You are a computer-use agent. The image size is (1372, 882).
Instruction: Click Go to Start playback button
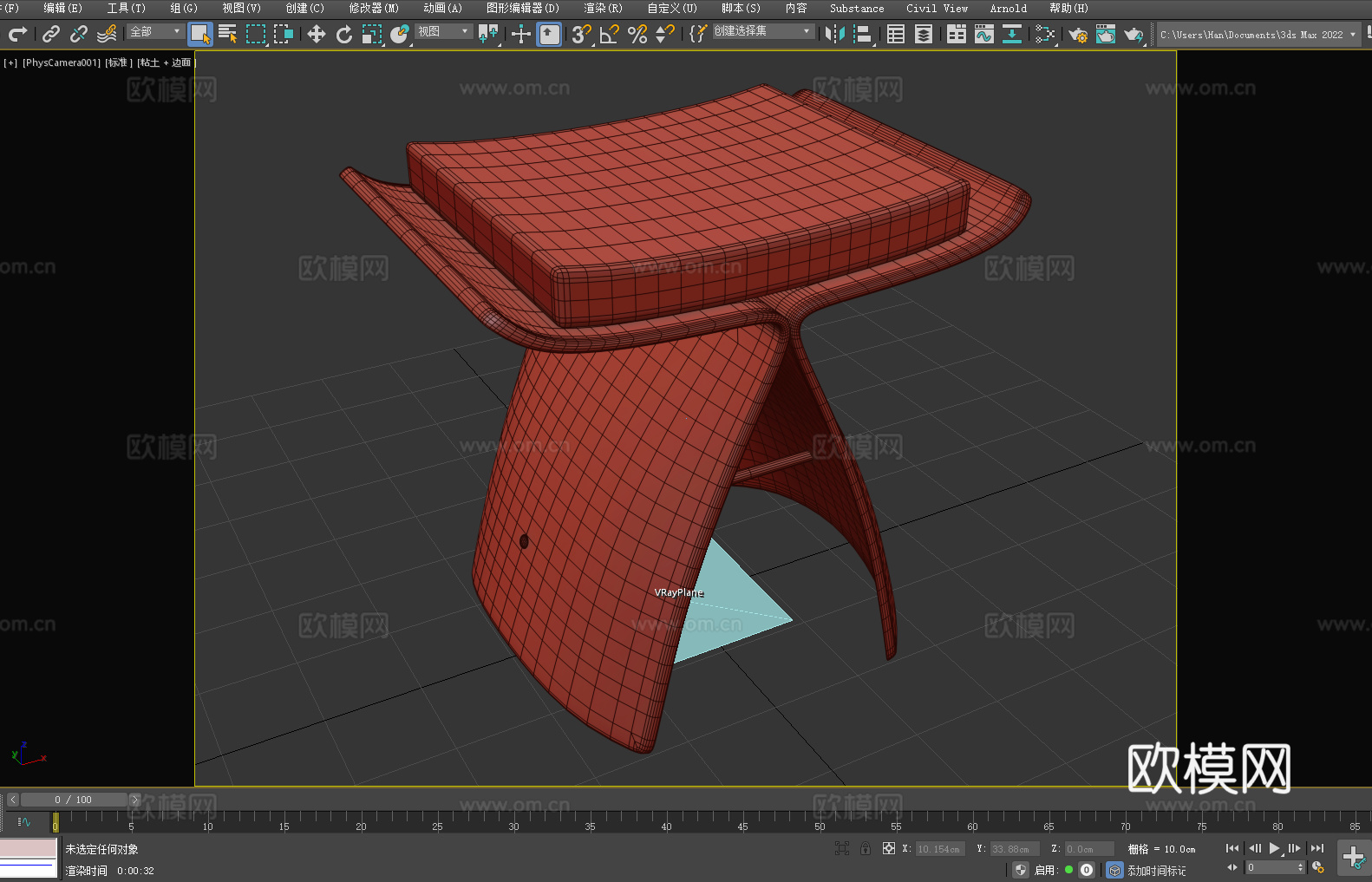coord(1232,848)
